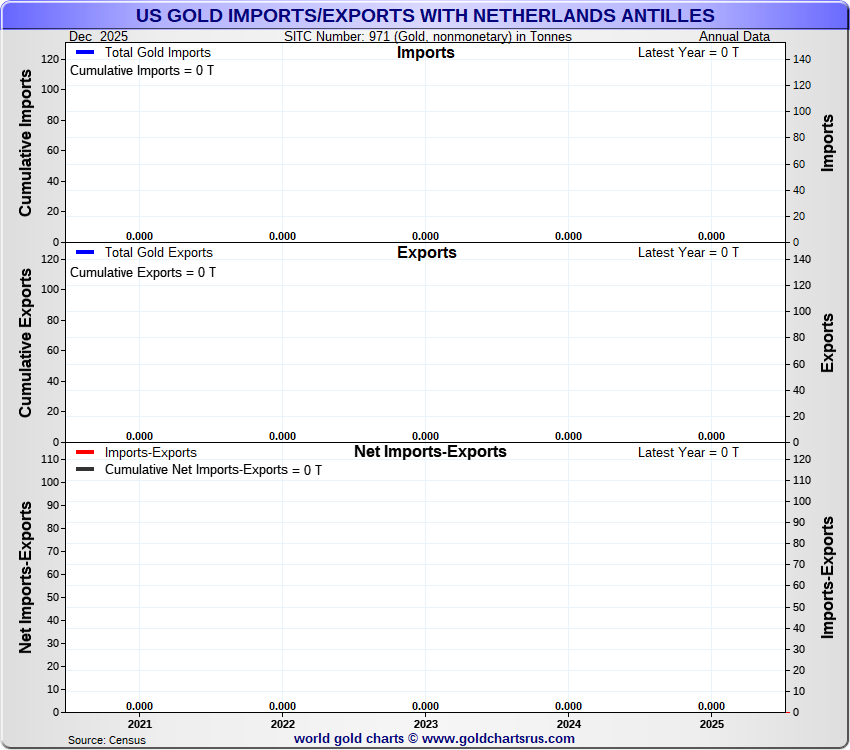The height and width of the screenshot is (750, 850).
Task: Click the 0.000 Exports value for 2022
Action: (283, 436)
